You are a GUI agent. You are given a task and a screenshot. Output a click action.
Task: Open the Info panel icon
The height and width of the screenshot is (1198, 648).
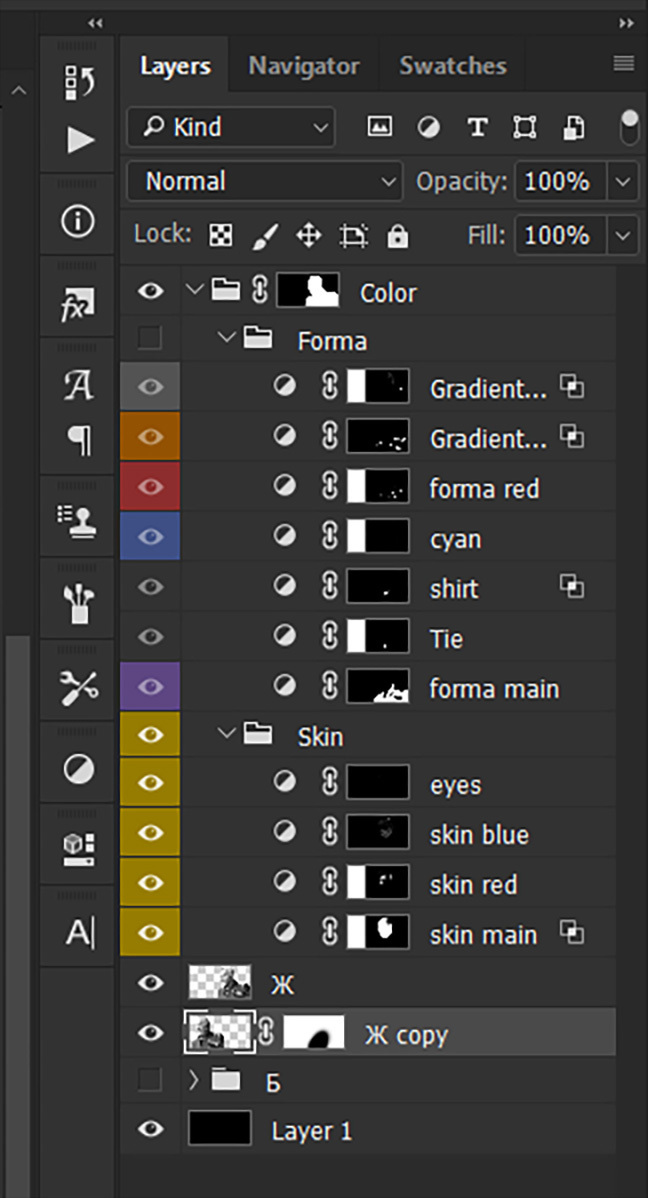[78, 222]
